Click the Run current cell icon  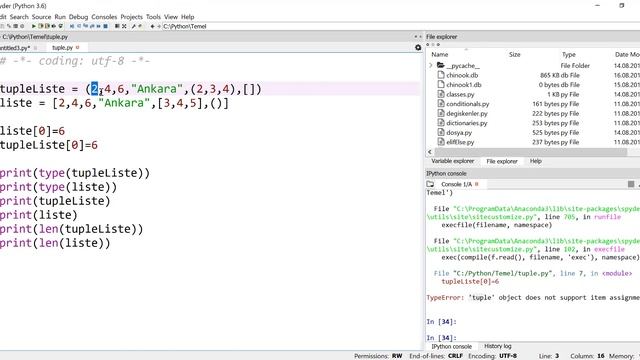tap(40, 26)
